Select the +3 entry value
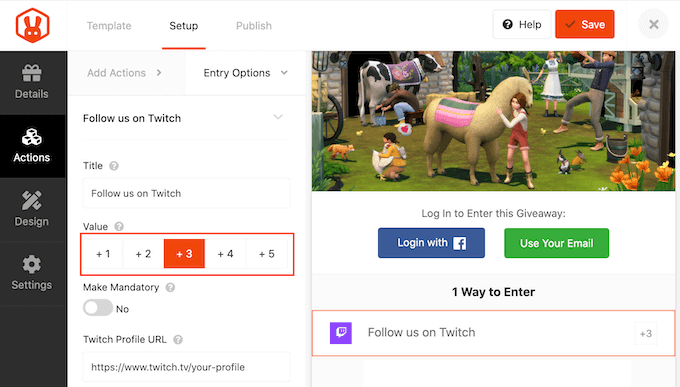 coord(184,254)
